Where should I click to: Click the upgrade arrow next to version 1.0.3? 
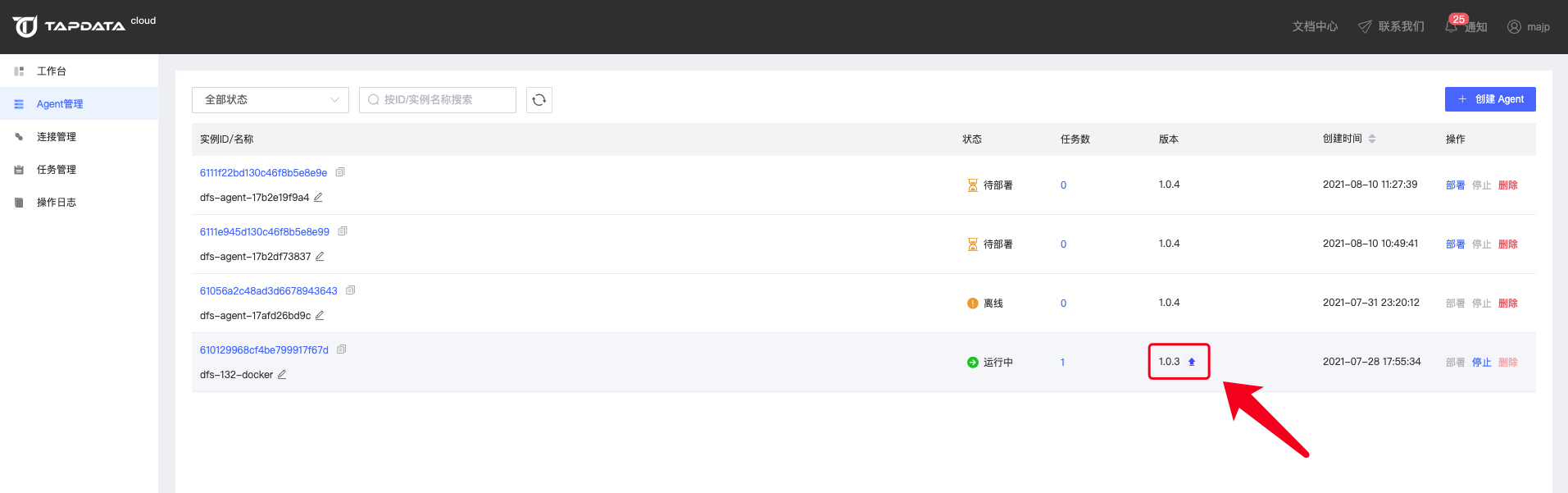pyautogui.click(x=1192, y=362)
